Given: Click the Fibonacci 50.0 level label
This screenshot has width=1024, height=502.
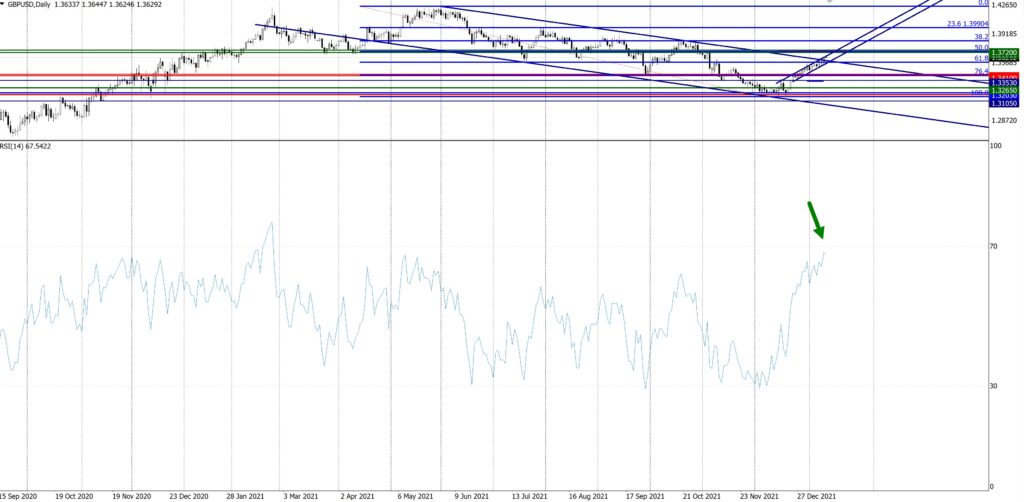Looking at the screenshot, I should coord(981,47).
